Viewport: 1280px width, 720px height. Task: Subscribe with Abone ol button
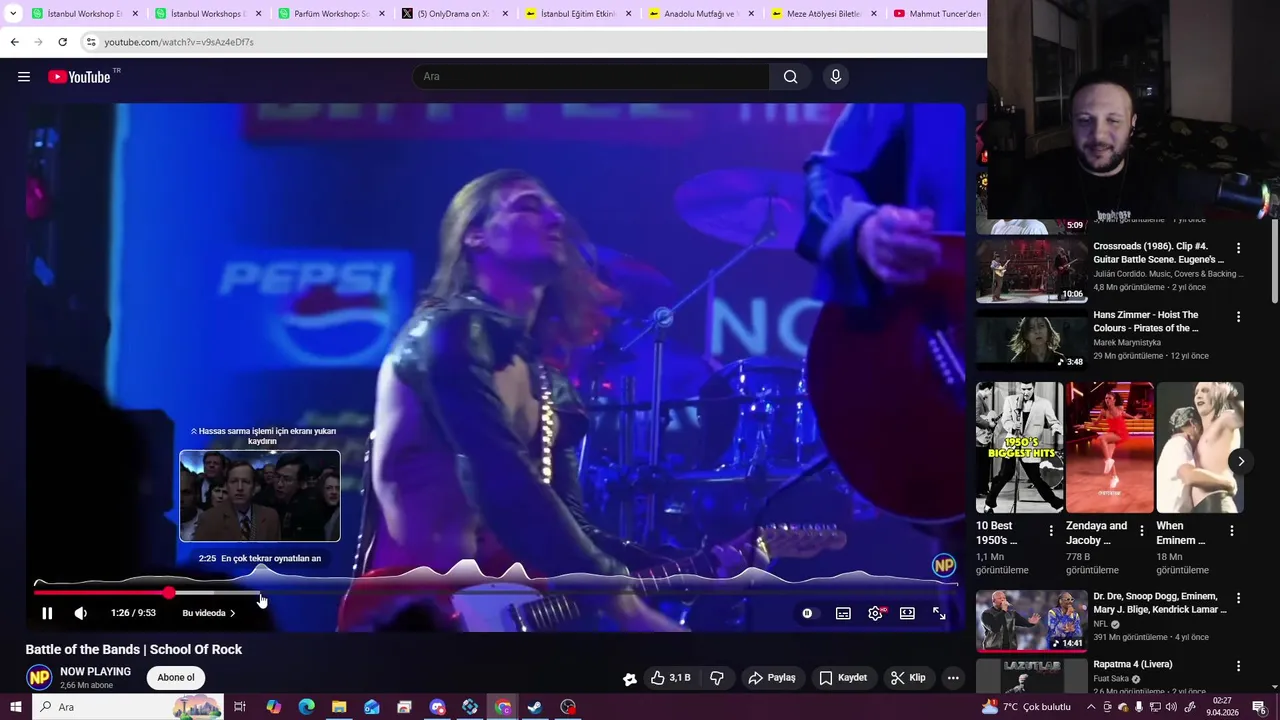[x=176, y=677]
